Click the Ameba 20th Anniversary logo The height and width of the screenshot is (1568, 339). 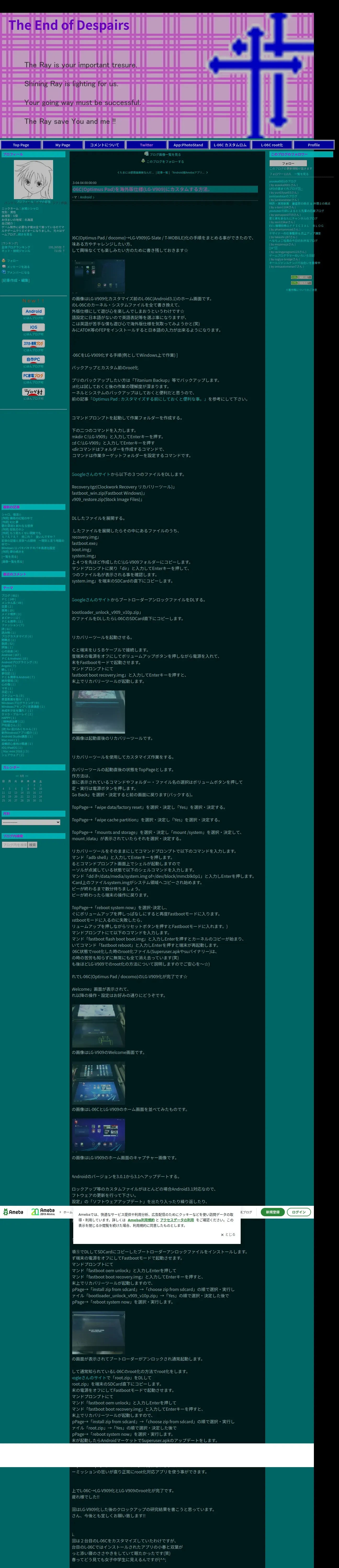43,1212
